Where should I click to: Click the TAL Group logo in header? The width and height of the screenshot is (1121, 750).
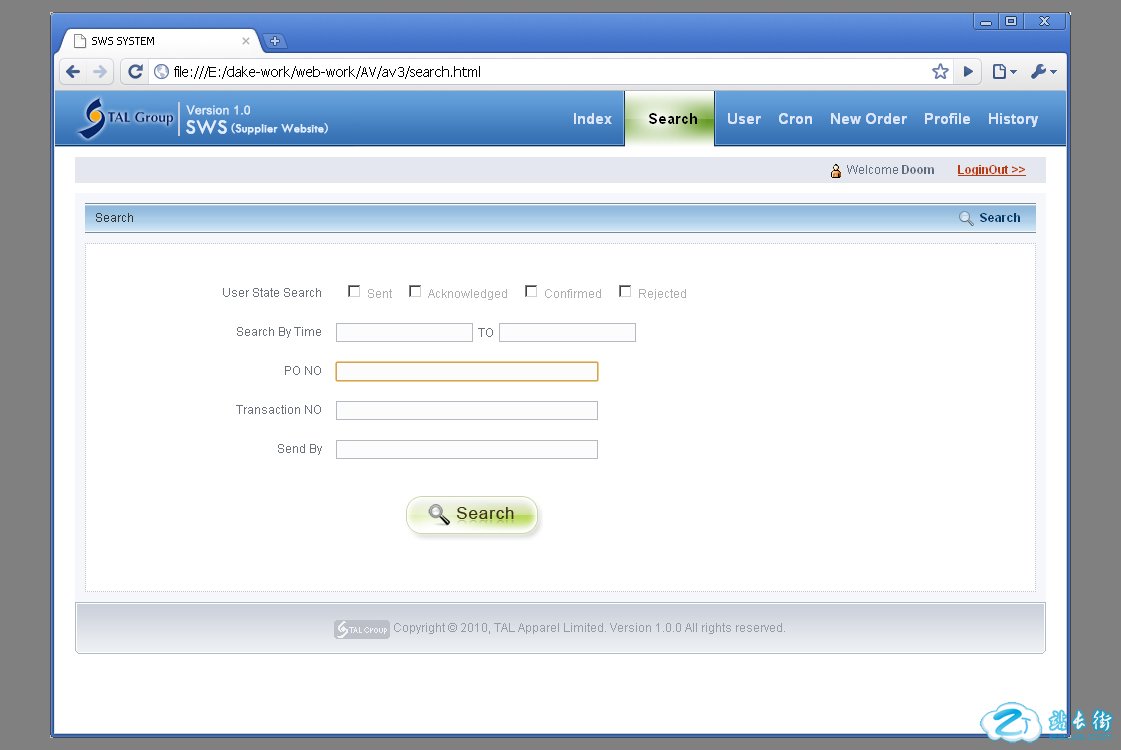coord(126,118)
